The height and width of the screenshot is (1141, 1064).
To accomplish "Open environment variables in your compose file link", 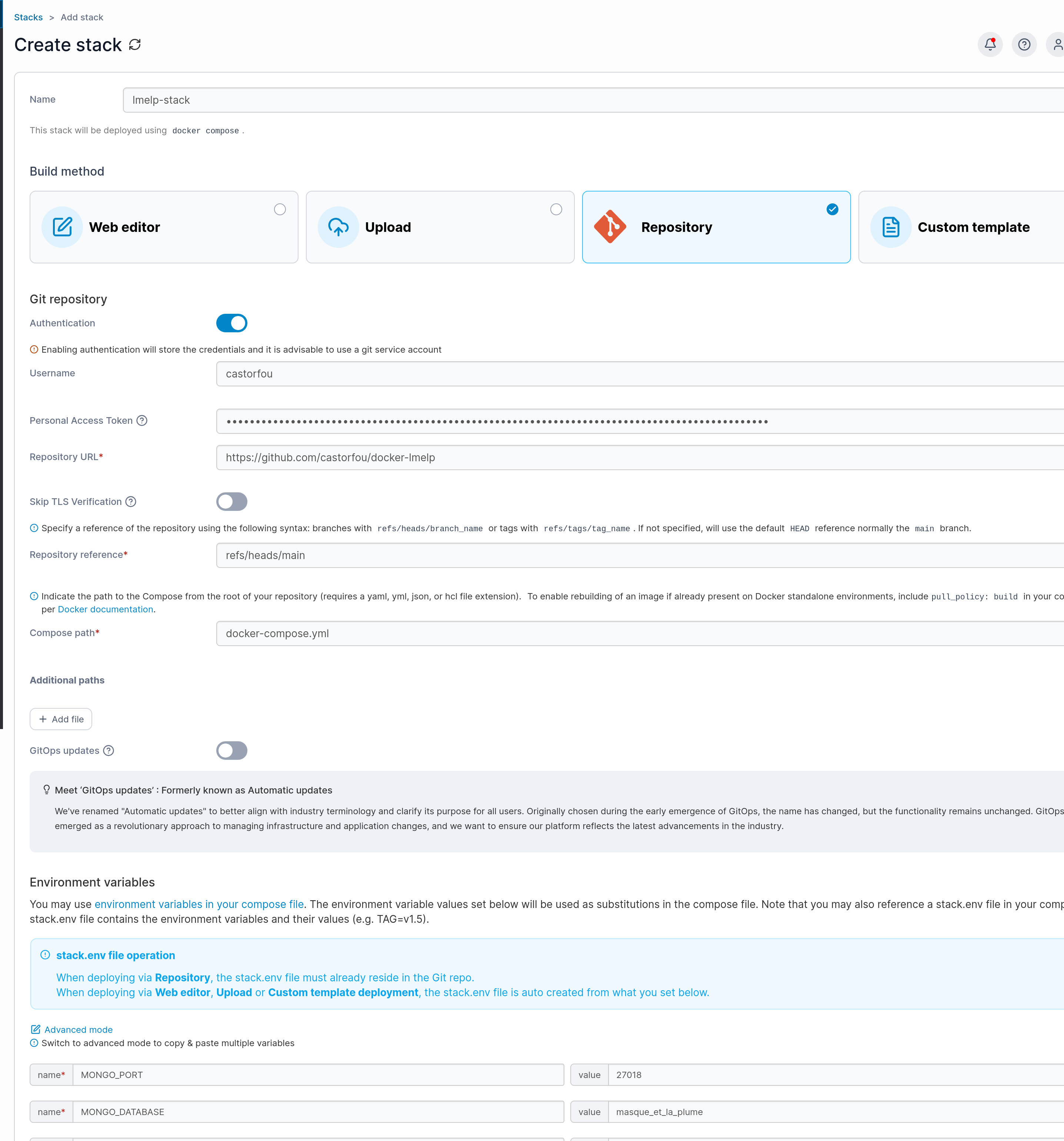I will pyautogui.click(x=199, y=904).
